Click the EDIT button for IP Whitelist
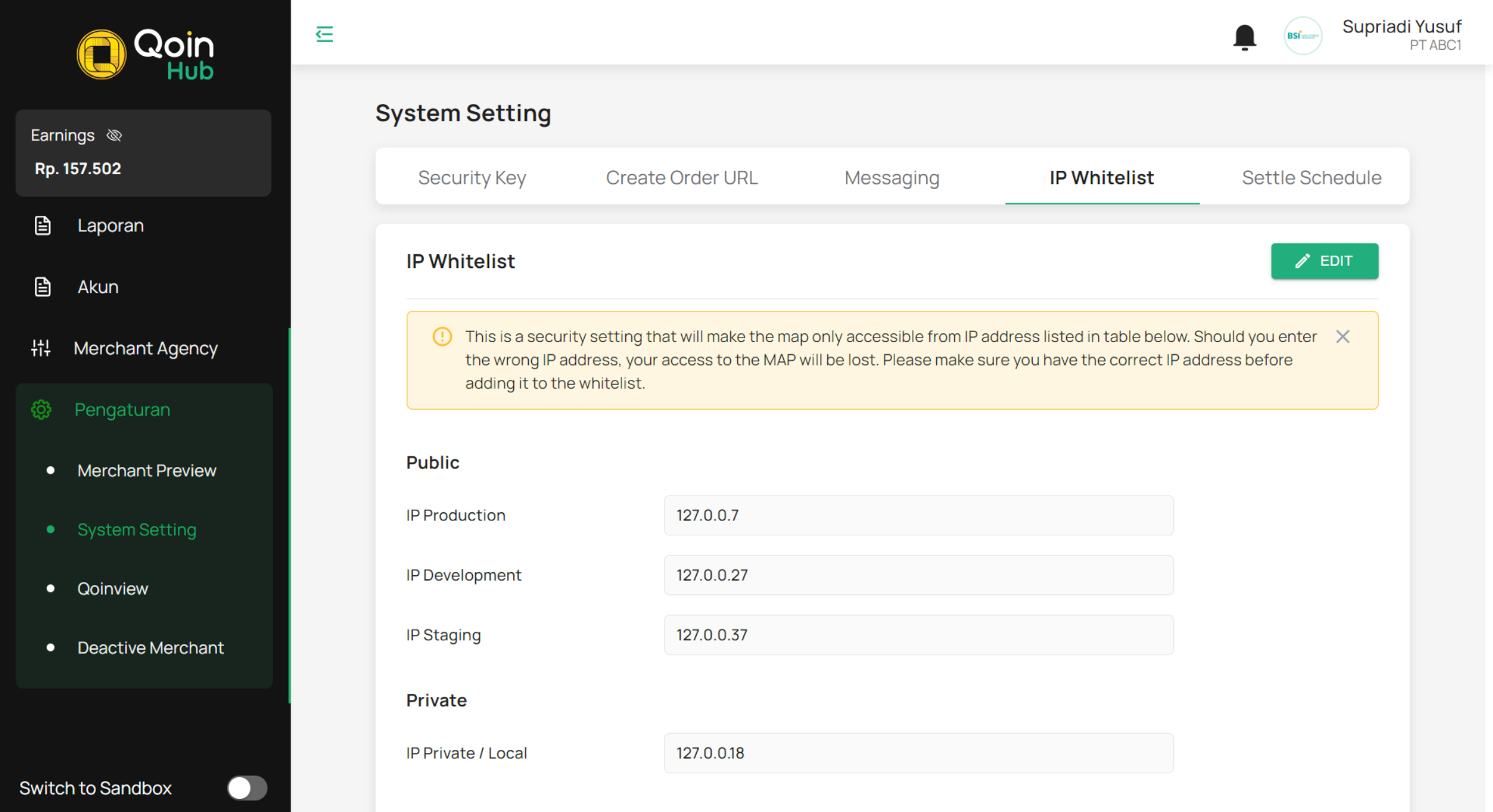 (x=1324, y=261)
